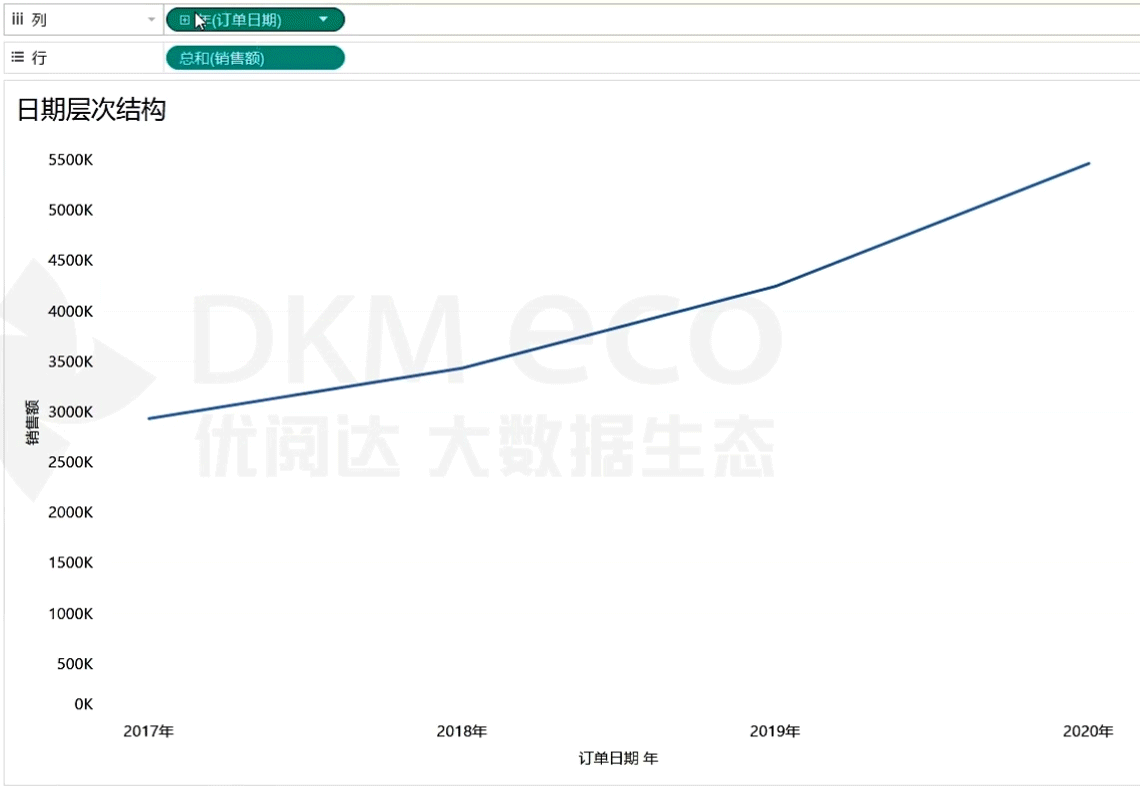Select the 2019年 axis label
1140x791 pixels.
[x=775, y=731]
